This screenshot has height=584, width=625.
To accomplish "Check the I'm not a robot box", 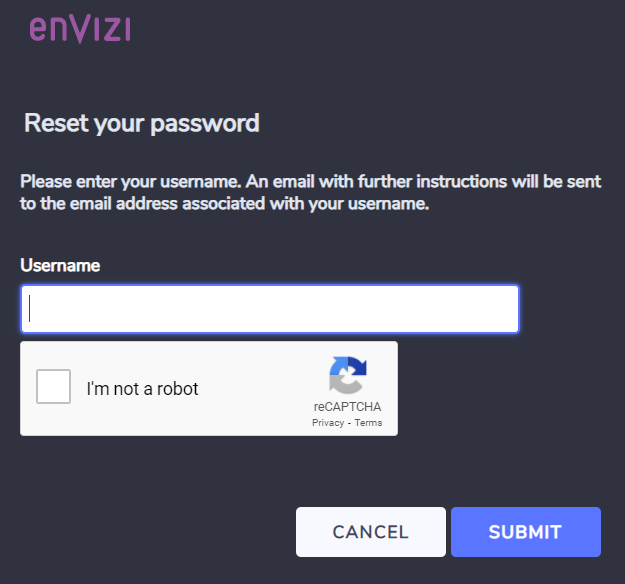I will [53, 386].
